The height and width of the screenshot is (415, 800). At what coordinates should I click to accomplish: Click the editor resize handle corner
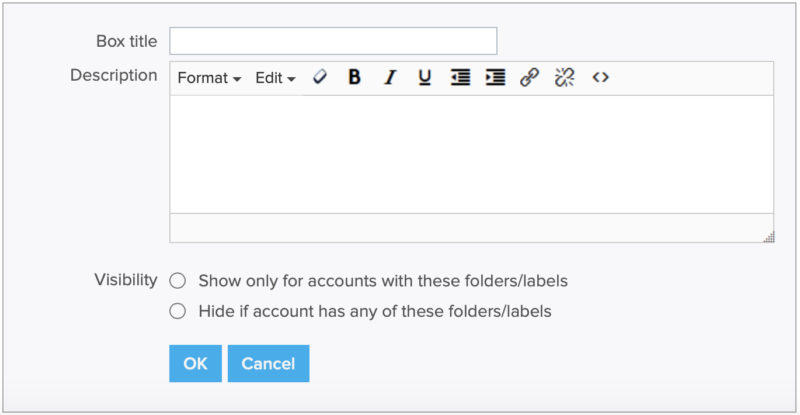coord(768,236)
